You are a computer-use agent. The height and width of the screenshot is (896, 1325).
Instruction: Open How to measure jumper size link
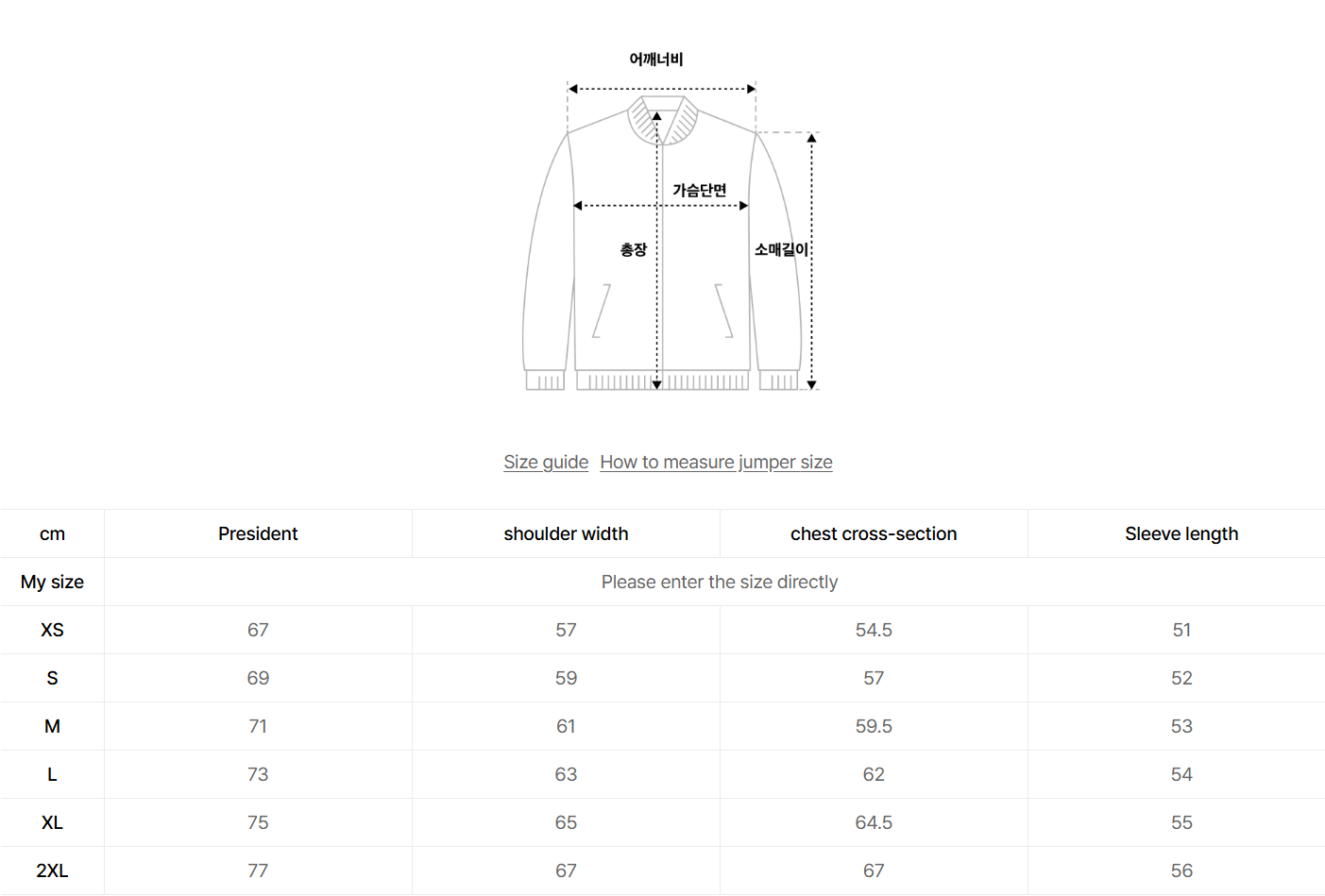coord(716,462)
